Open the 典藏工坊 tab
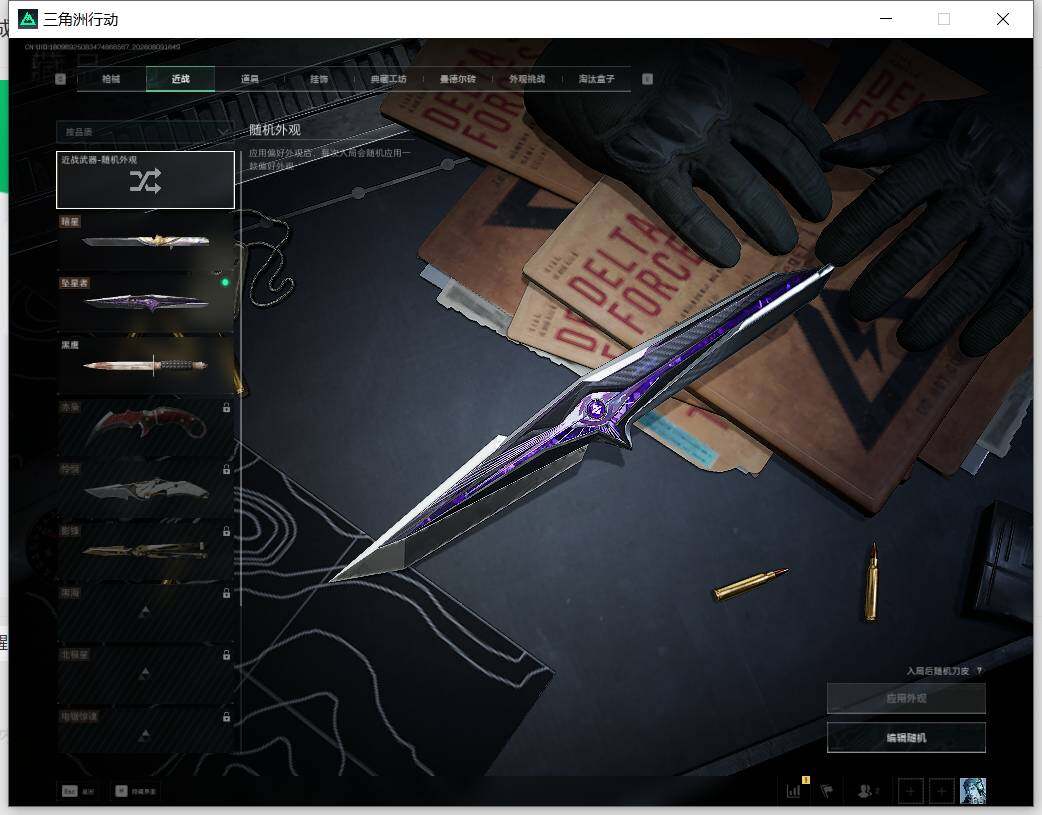 (389, 79)
